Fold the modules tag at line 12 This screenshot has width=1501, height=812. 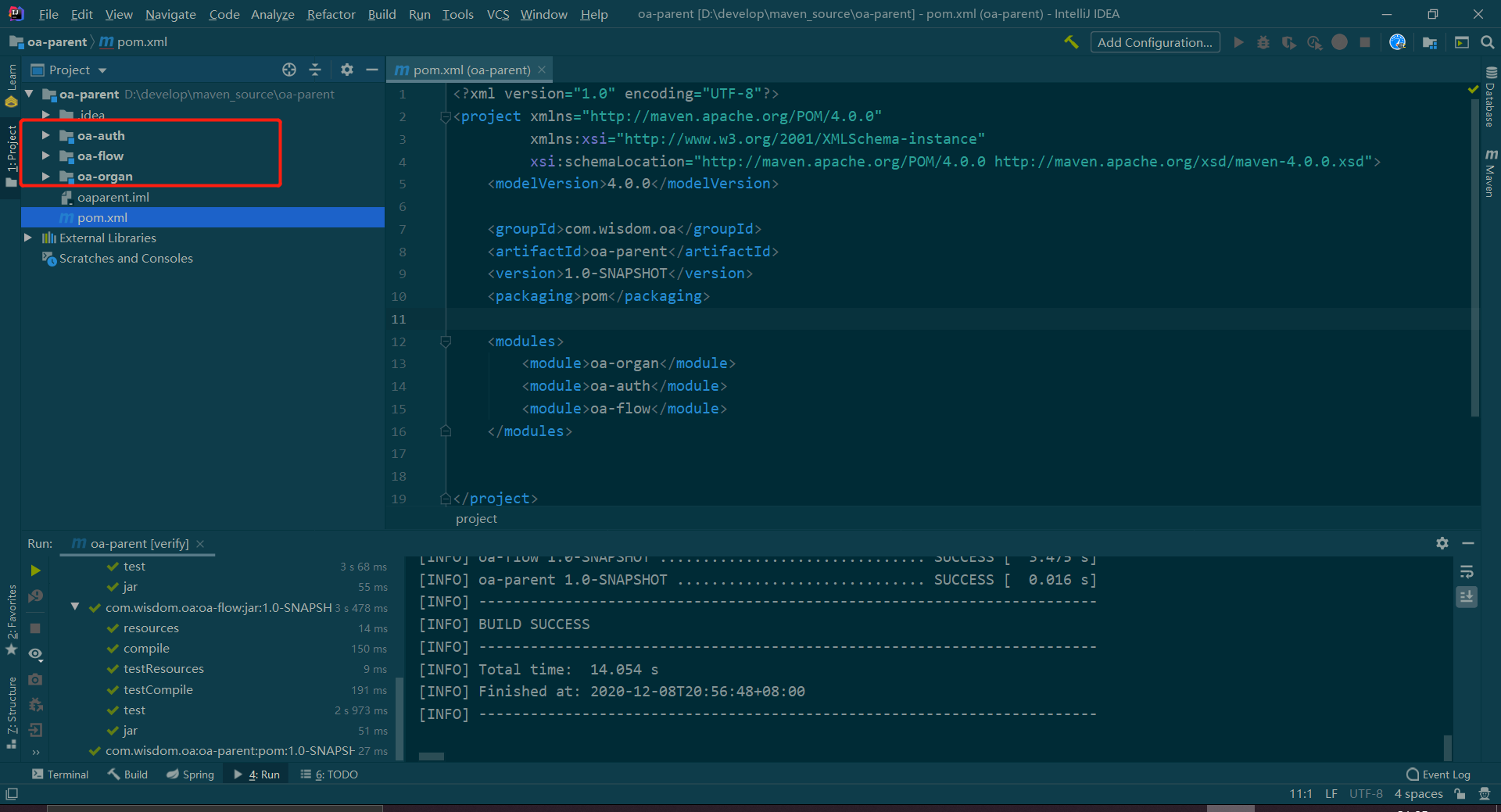point(446,342)
